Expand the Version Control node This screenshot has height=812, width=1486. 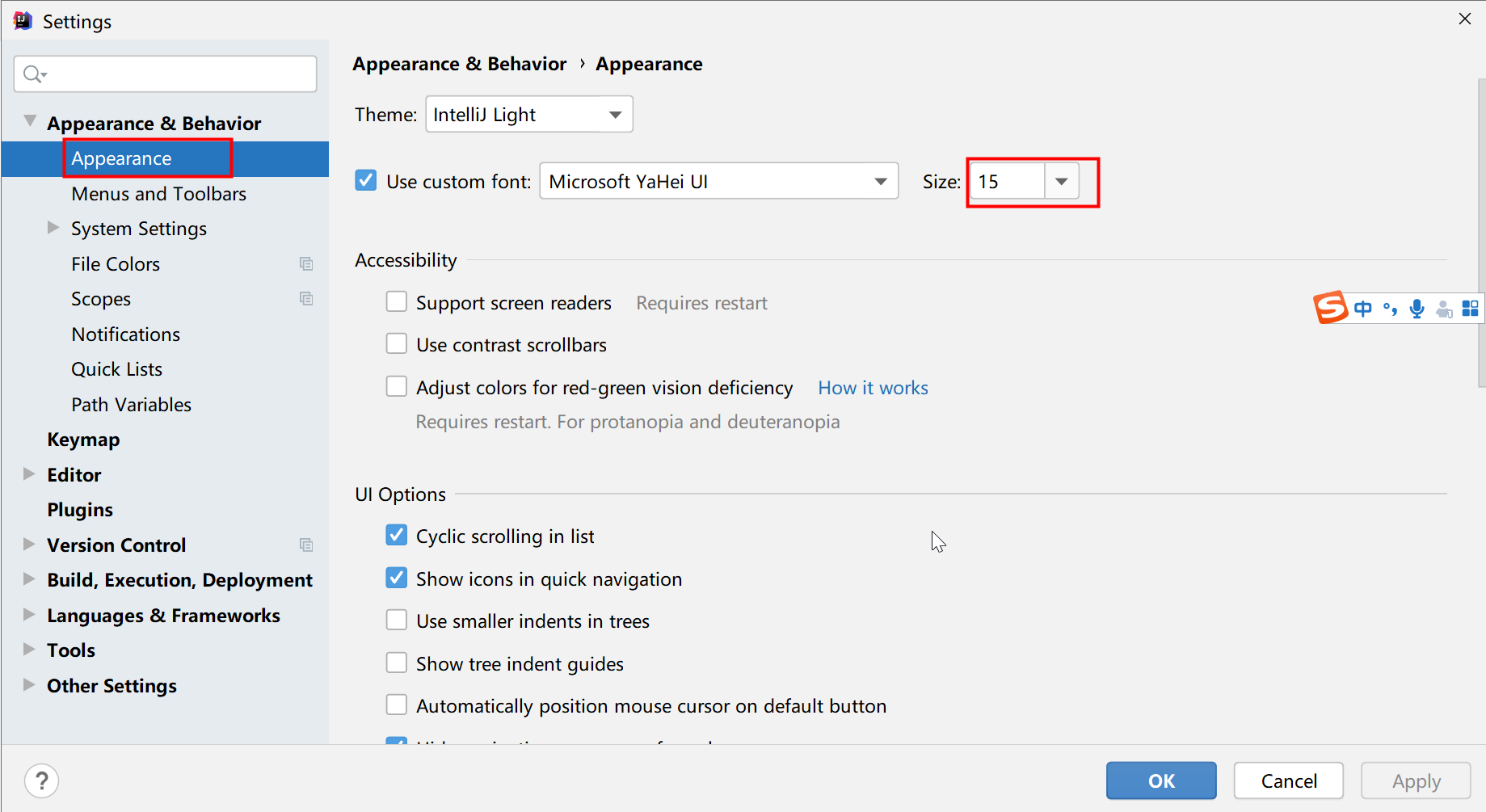click(29, 545)
